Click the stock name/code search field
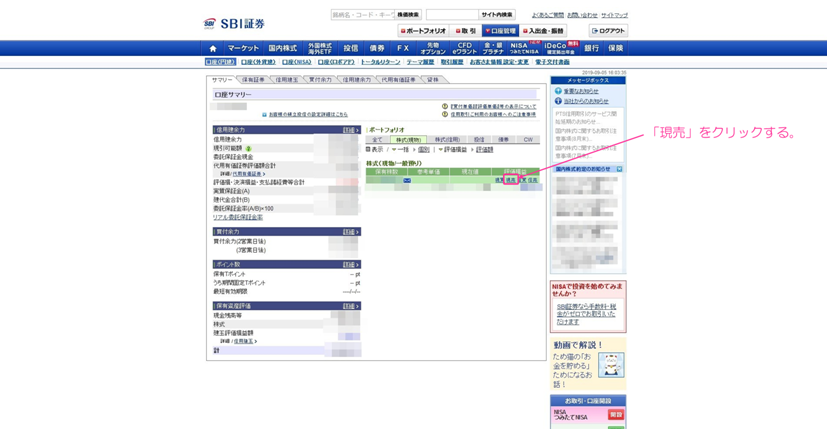Screen dimensions: 827x436 [362, 15]
